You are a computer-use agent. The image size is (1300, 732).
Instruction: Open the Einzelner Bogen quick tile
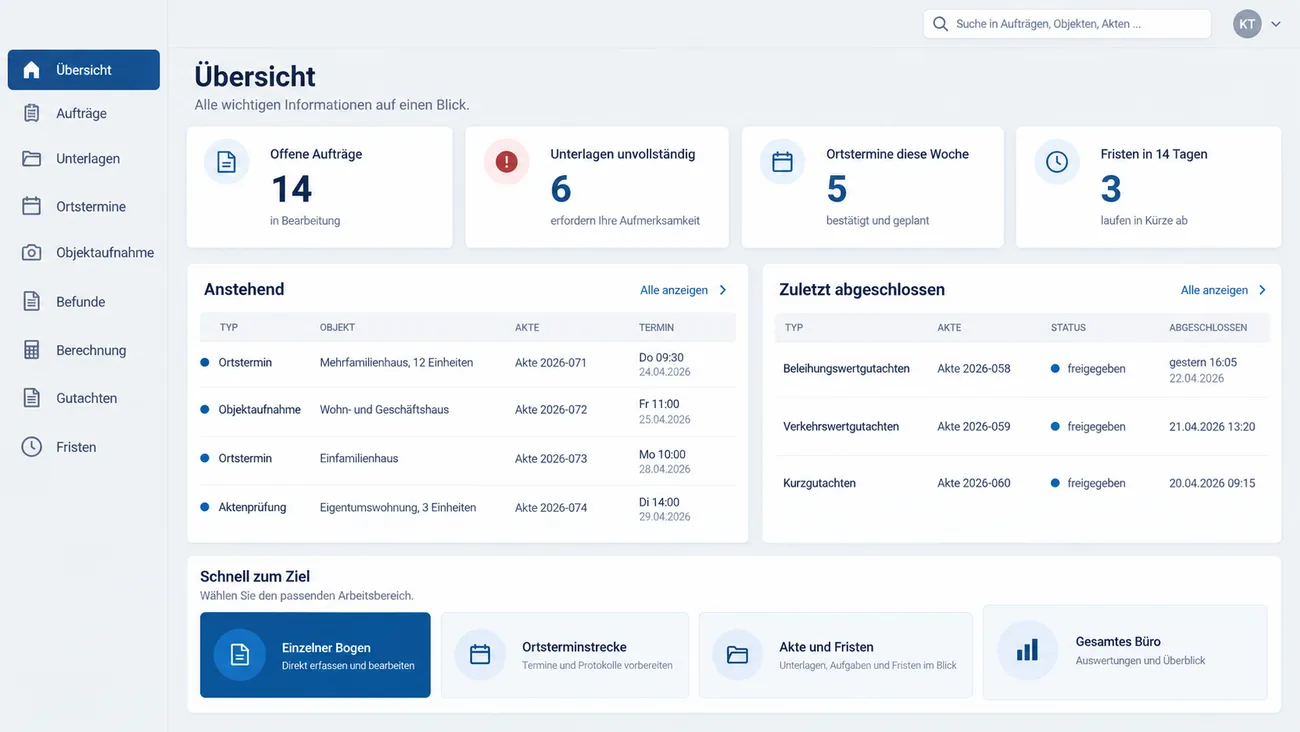315,655
